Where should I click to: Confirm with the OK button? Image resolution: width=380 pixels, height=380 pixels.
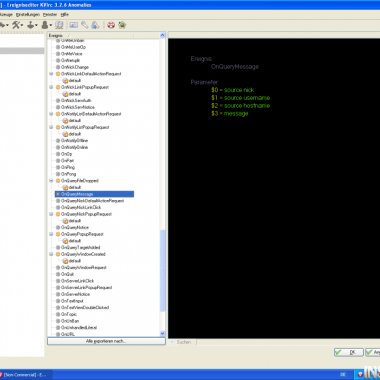click(349, 352)
